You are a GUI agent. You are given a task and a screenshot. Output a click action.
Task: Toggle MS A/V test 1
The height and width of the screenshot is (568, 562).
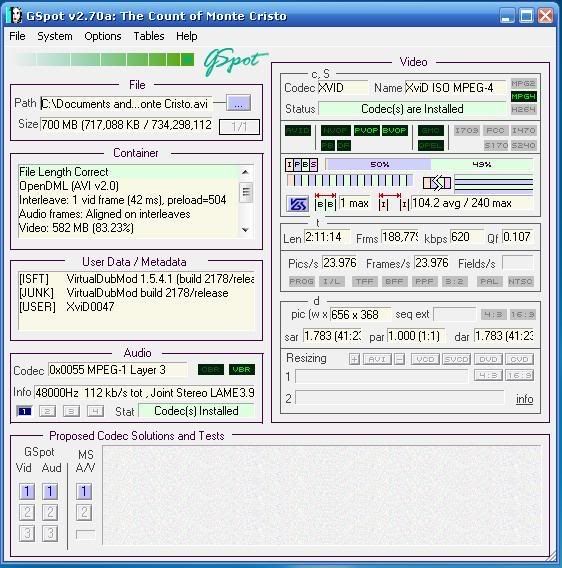coord(84,492)
